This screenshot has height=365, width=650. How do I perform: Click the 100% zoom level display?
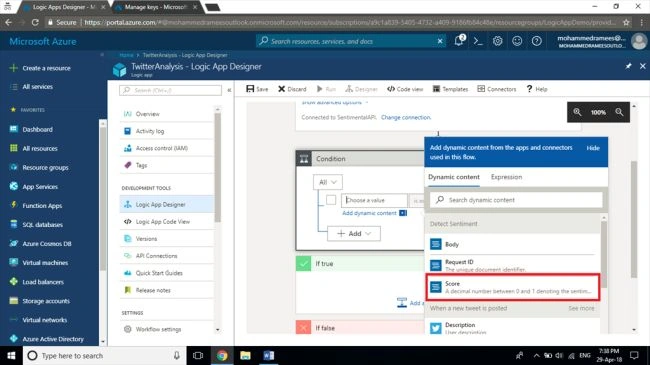[x=598, y=112]
